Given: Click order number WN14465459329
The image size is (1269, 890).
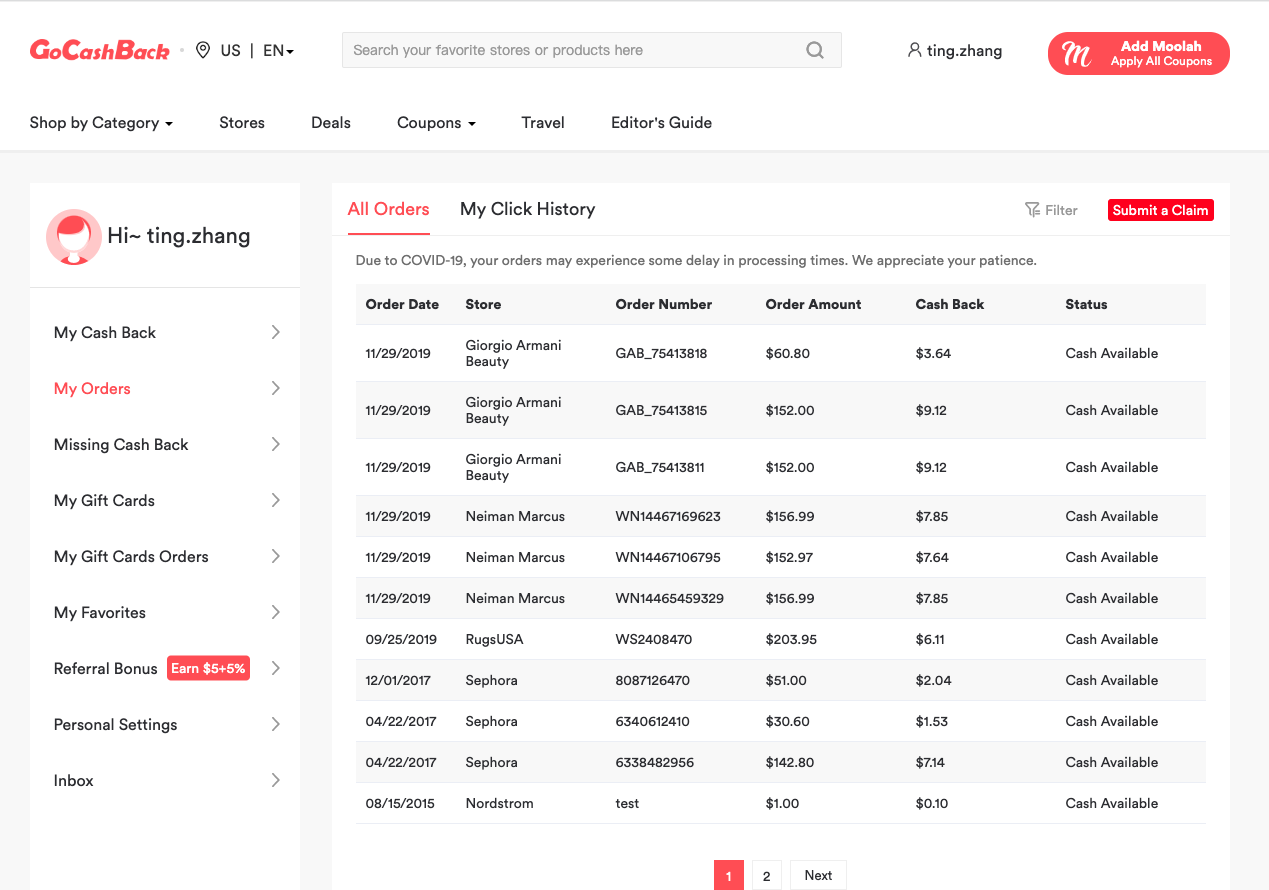Looking at the screenshot, I should 670,598.
